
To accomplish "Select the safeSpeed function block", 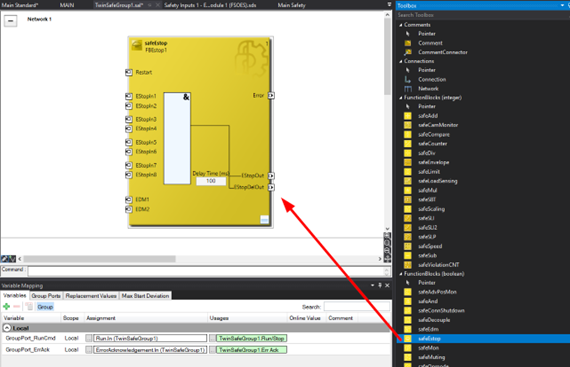I will [x=430, y=246].
